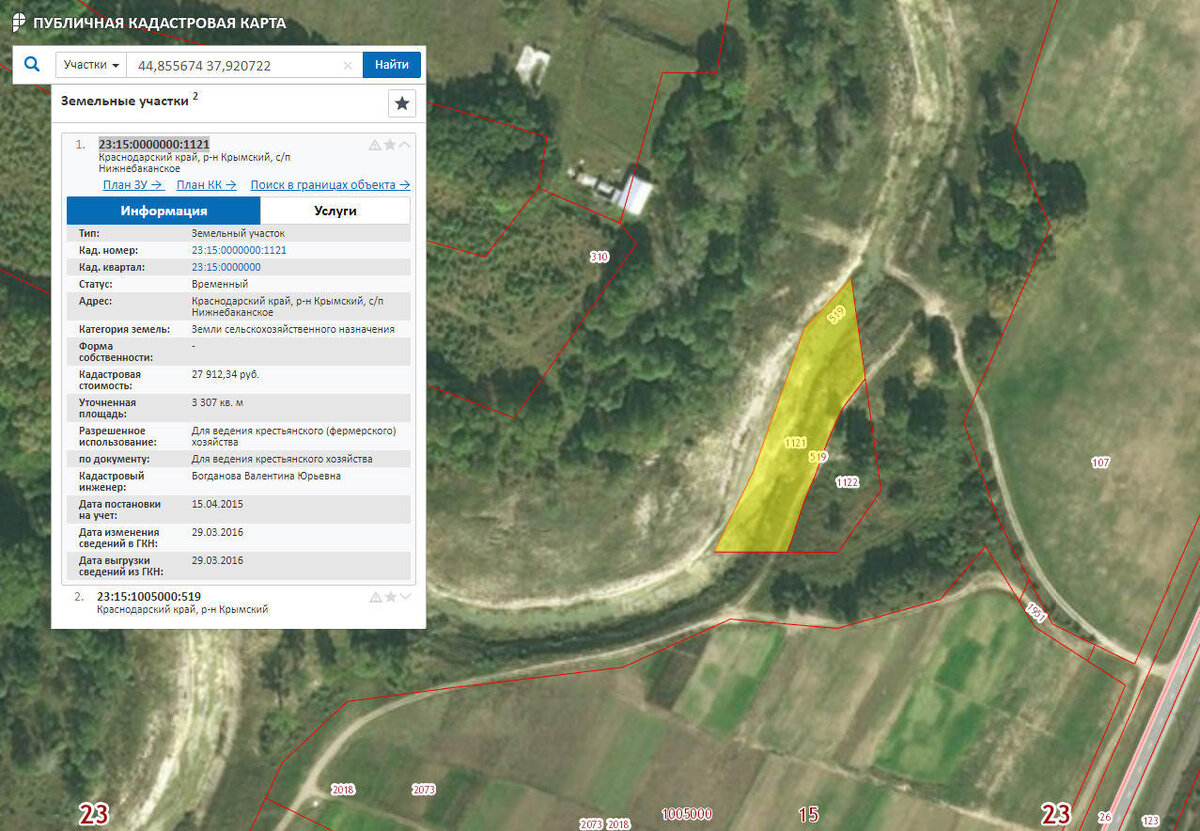The image size is (1200, 831).
Task: Click the Кад. квартал value 23:15:0000000 link
Action: click(x=226, y=267)
